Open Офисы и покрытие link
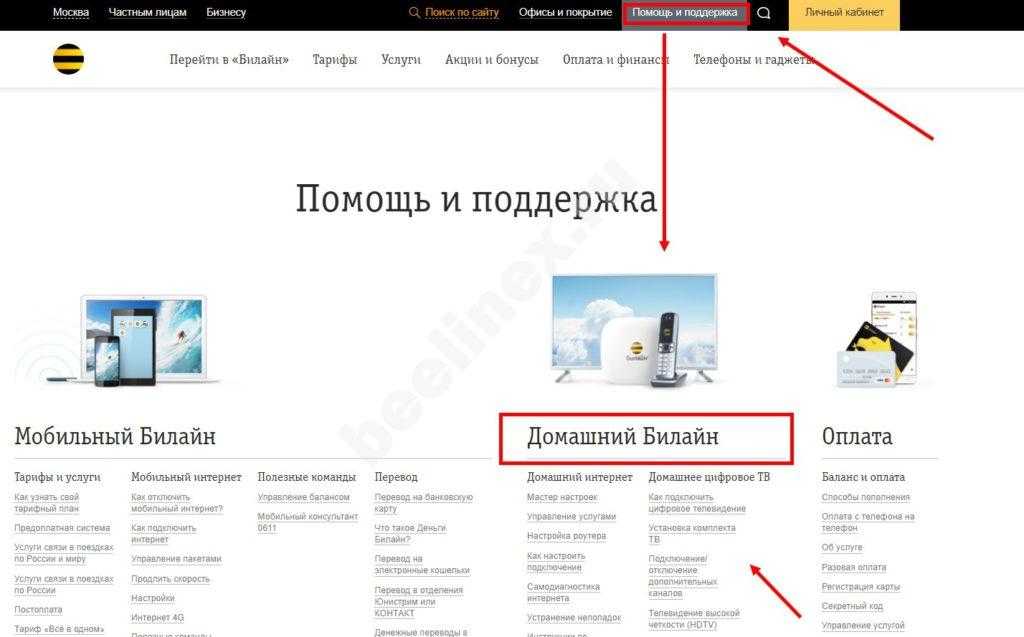This screenshot has width=1024, height=637. [565, 13]
